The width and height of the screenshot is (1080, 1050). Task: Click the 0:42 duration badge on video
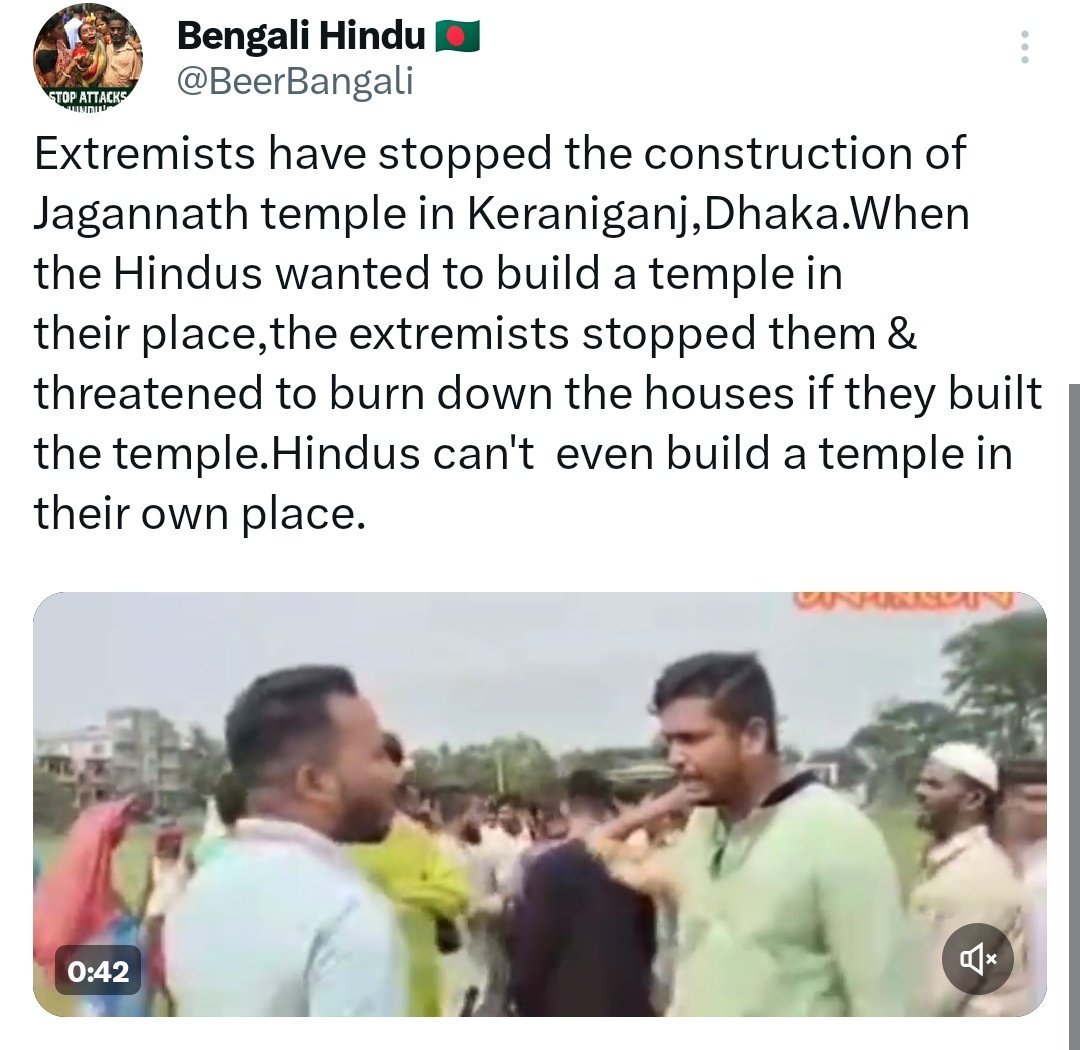tap(98, 971)
